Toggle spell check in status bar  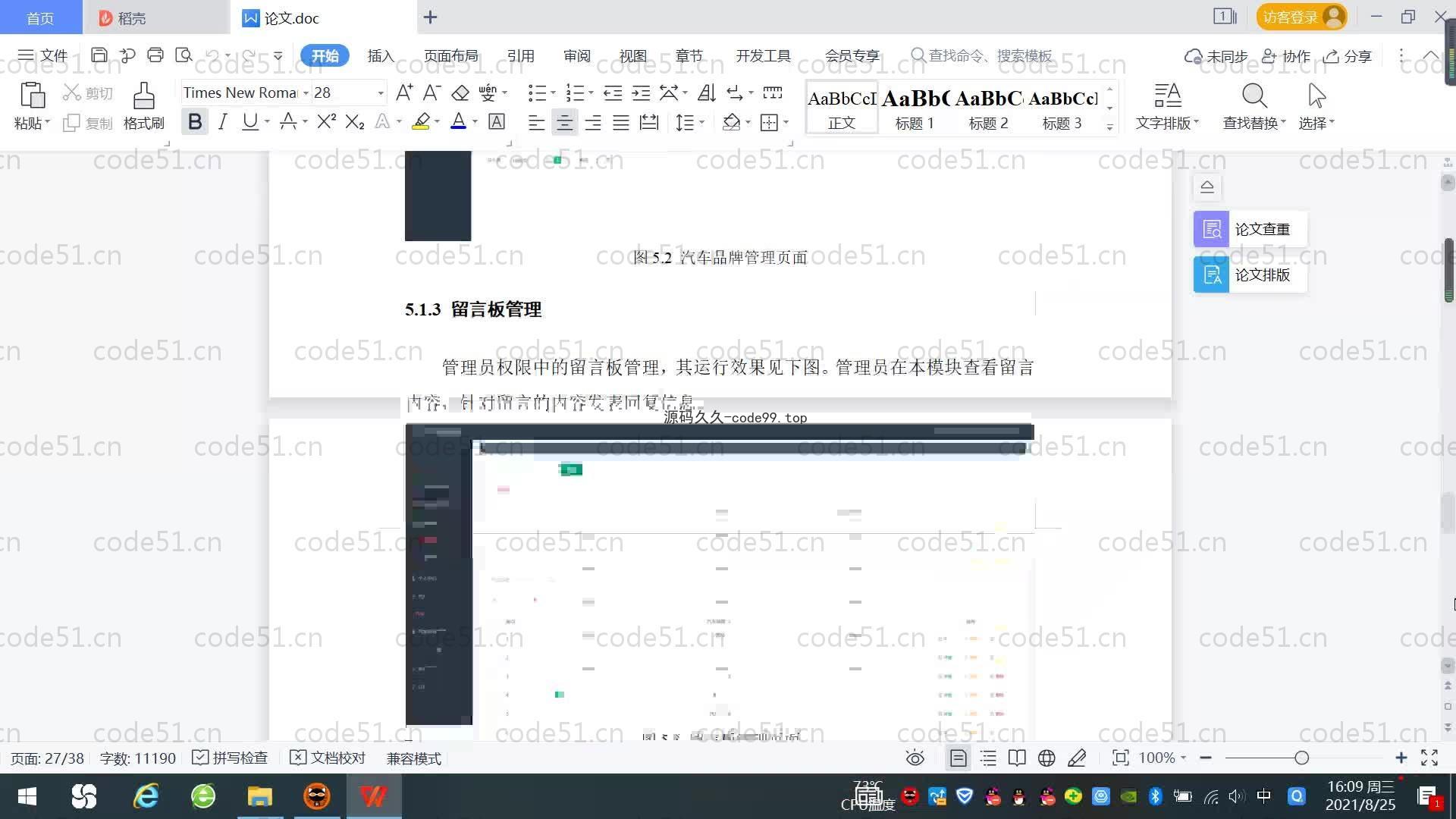coord(230,758)
